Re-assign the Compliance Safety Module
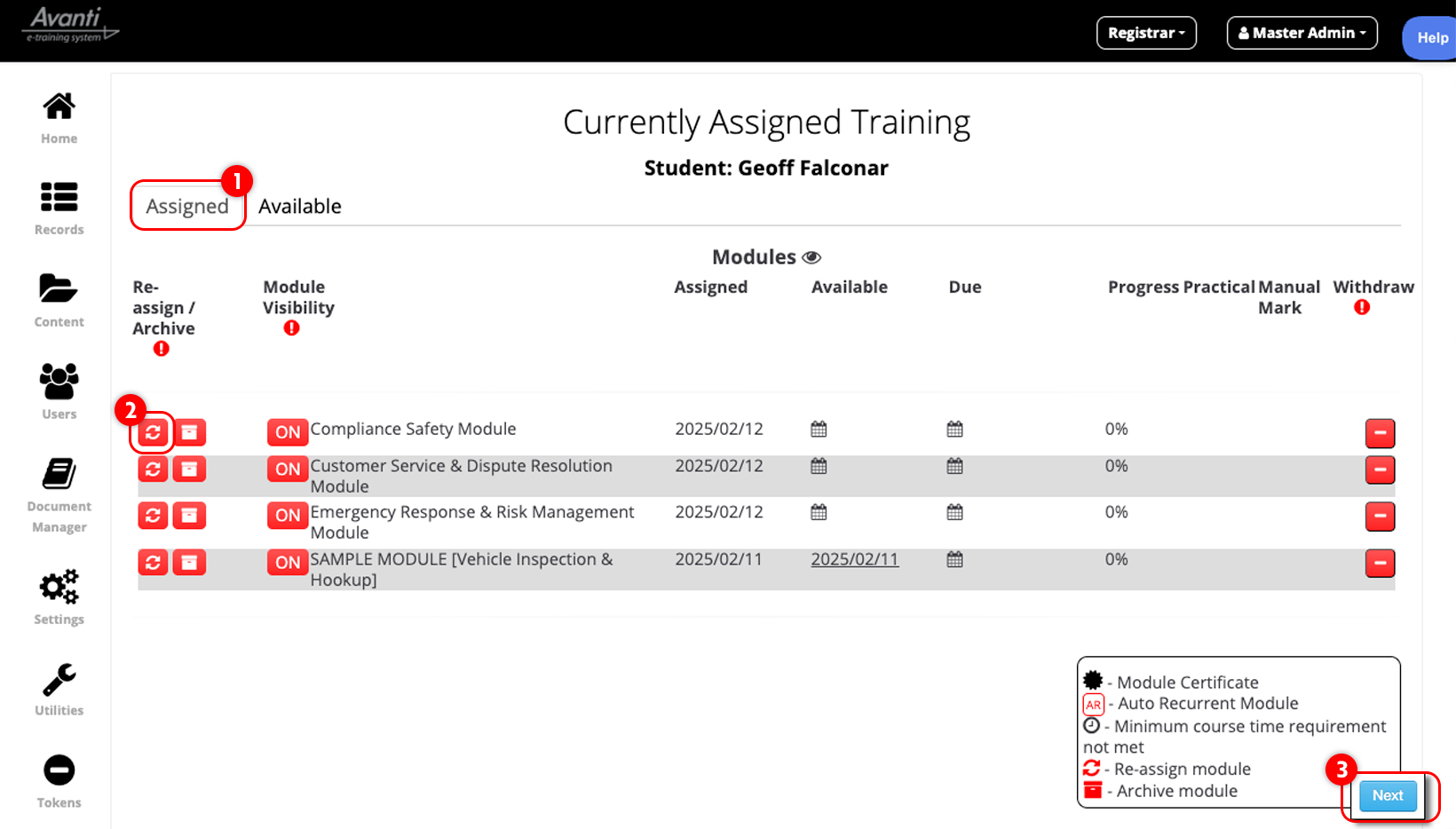Viewport: 1456px width, 829px height. [x=153, y=432]
